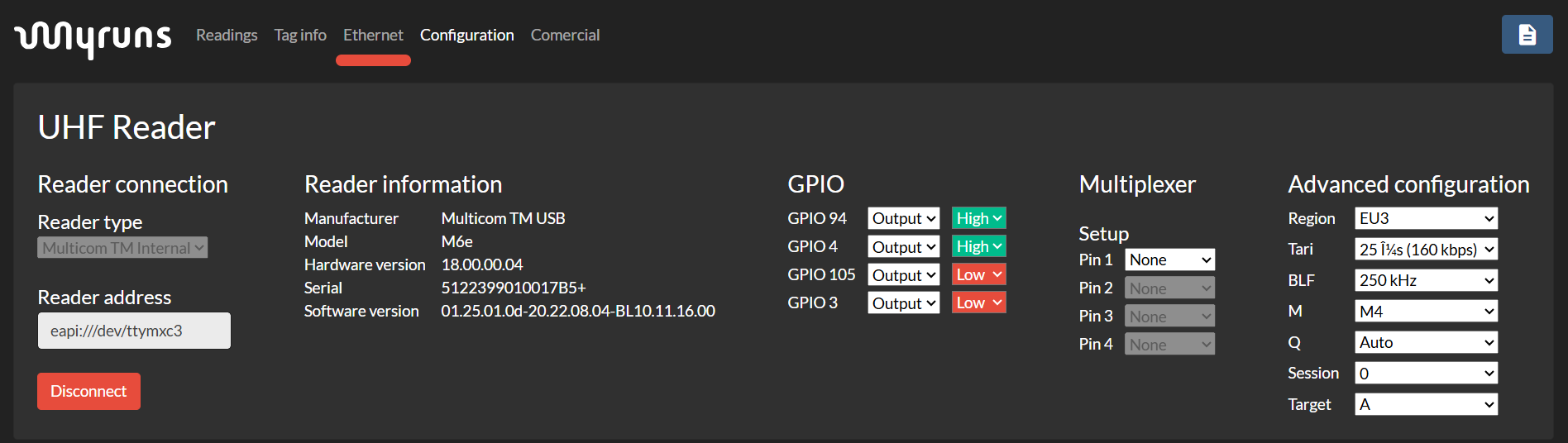
Task: Switch GPIO 105 Low state selector
Action: (978, 274)
